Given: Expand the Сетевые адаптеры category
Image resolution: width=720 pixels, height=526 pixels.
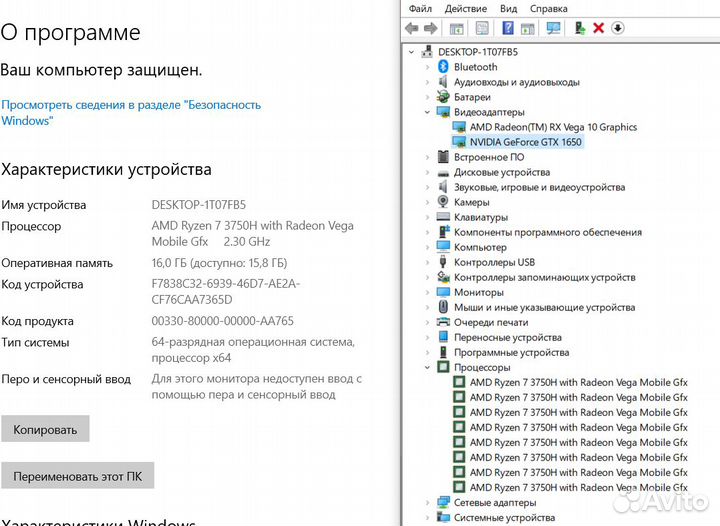Looking at the screenshot, I should (429, 502).
